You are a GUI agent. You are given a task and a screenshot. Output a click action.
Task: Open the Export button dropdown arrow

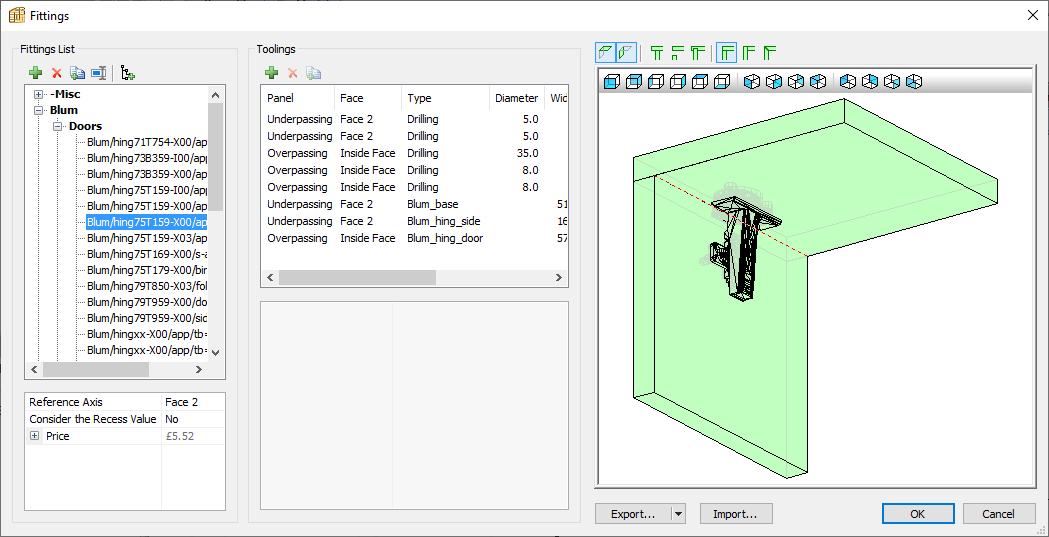tap(678, 514)
